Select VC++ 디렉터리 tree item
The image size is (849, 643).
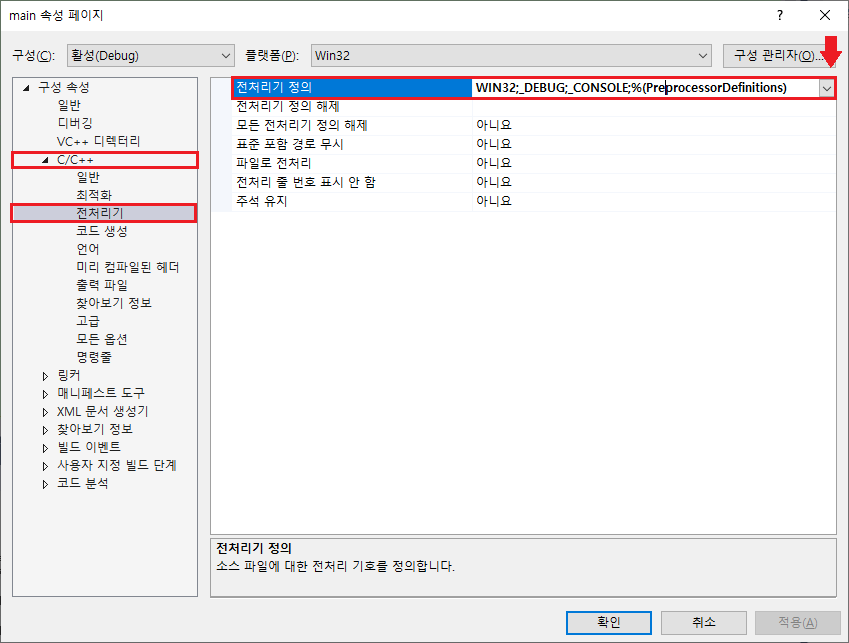(x=99, y=141)
